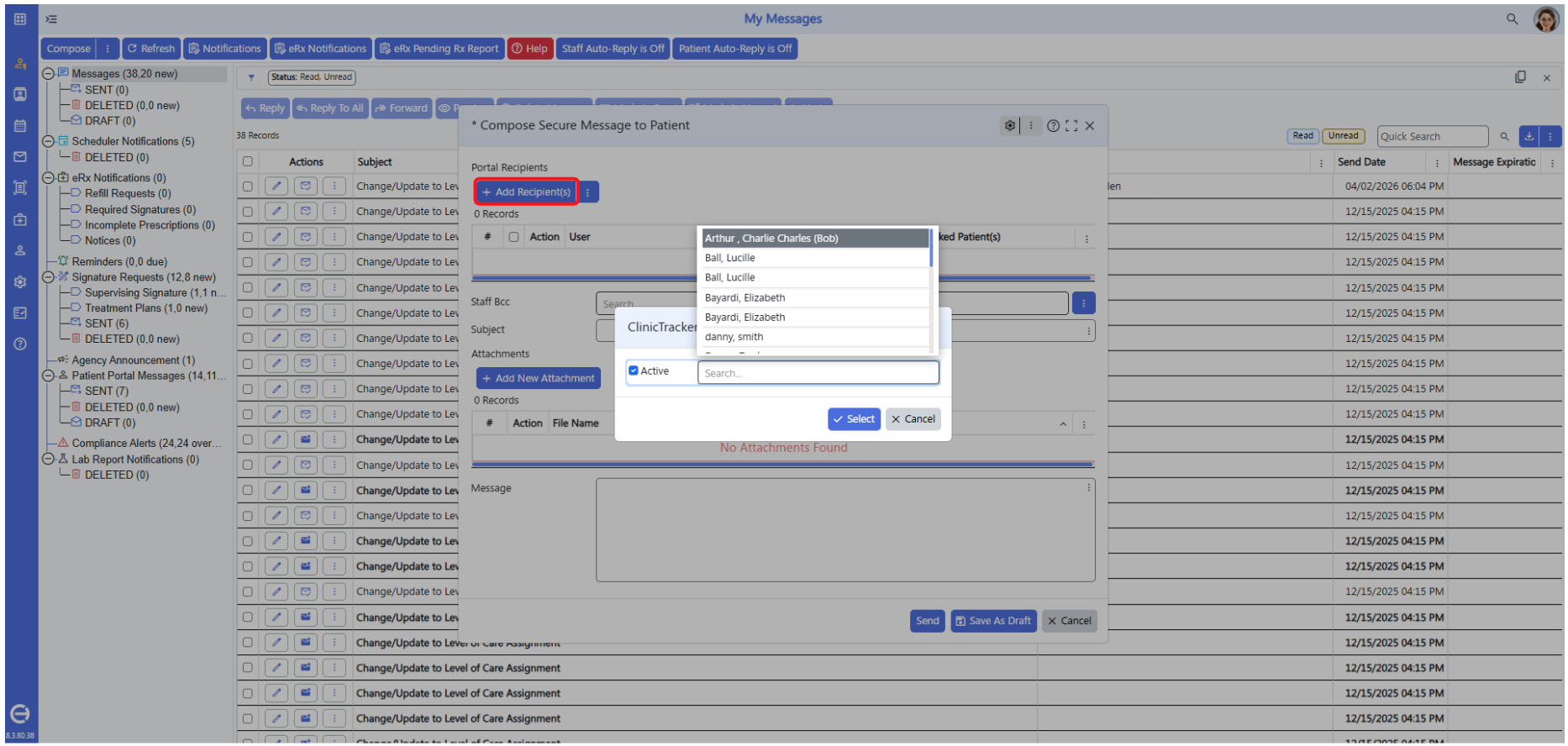Viewport: 1568px width, 746px height.
Task: Open Compliance Alerts folder
Action: tap(147, 443)
